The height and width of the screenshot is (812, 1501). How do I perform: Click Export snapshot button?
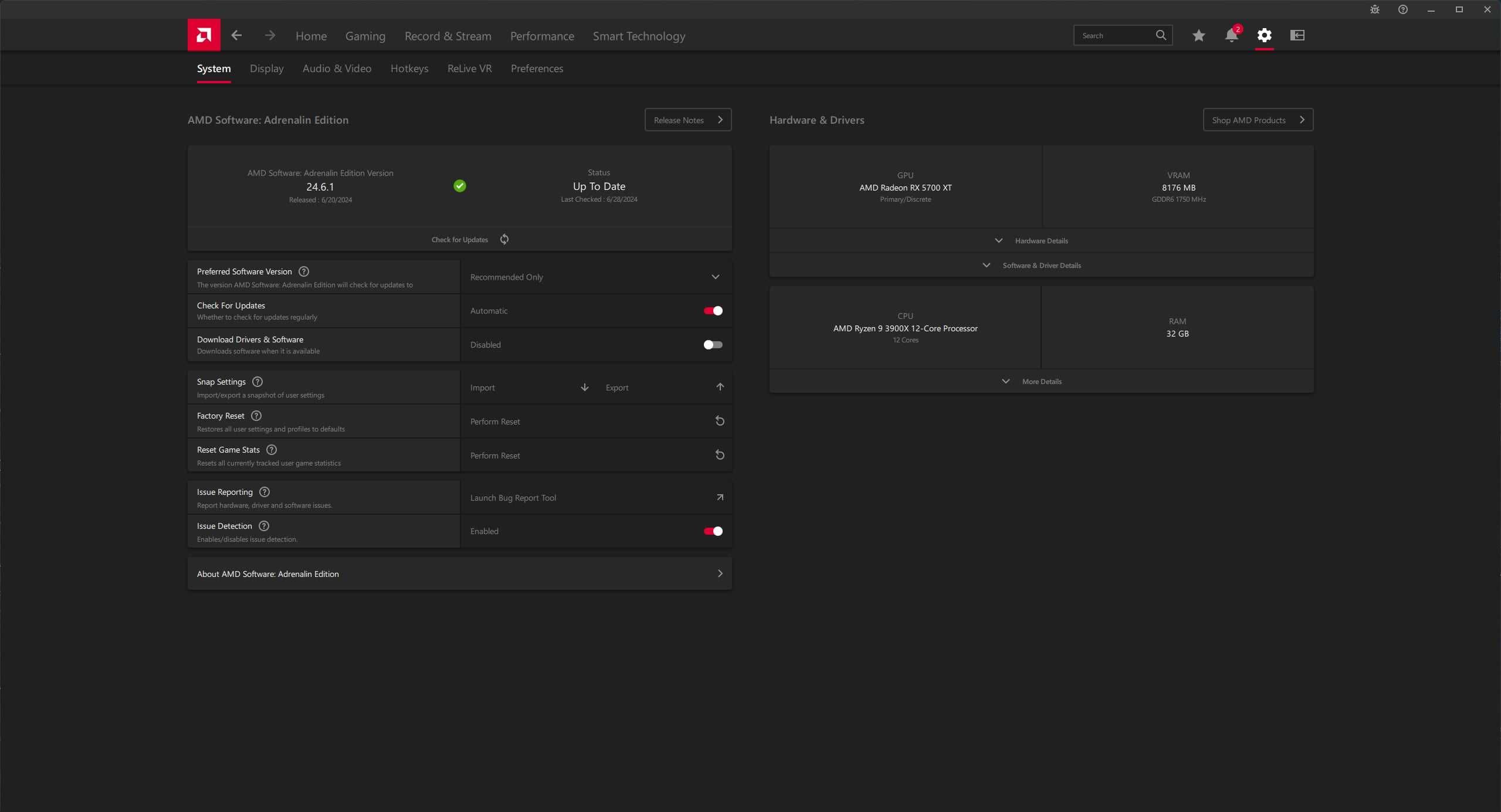(663, 388)
